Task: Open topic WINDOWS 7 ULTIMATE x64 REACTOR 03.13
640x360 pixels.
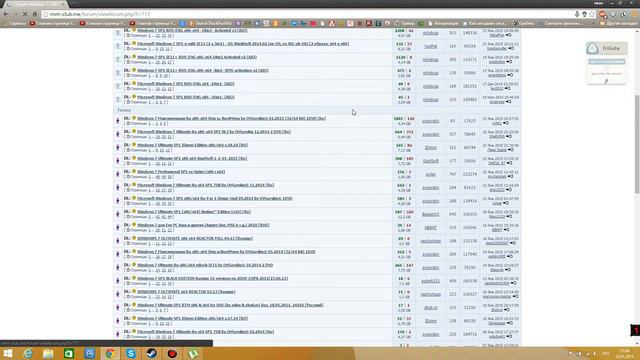Action: 186,292
